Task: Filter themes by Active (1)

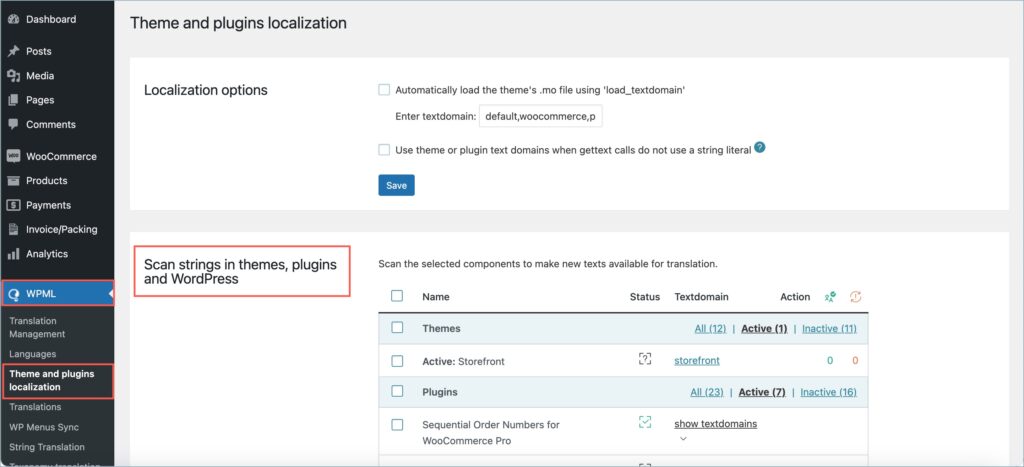Action: (x=764, y=329)
